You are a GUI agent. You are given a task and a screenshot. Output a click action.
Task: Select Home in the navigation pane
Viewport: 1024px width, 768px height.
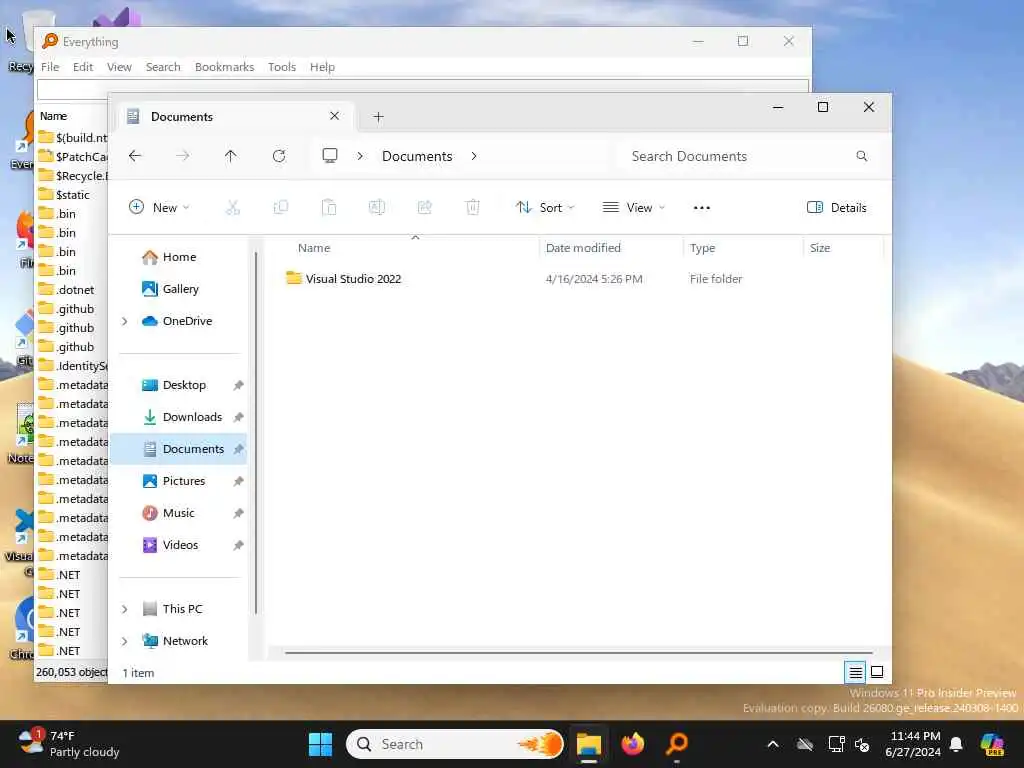[x=178, y=257]
